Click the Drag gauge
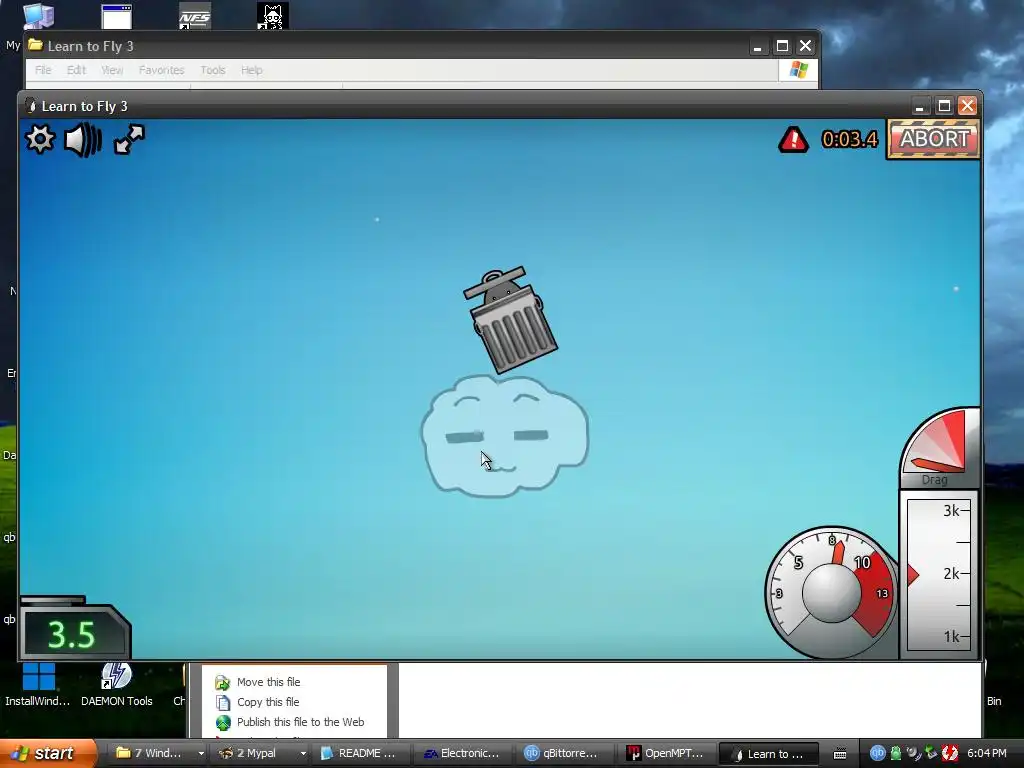The image size is (1024, 768). click(x=939, y=448)
